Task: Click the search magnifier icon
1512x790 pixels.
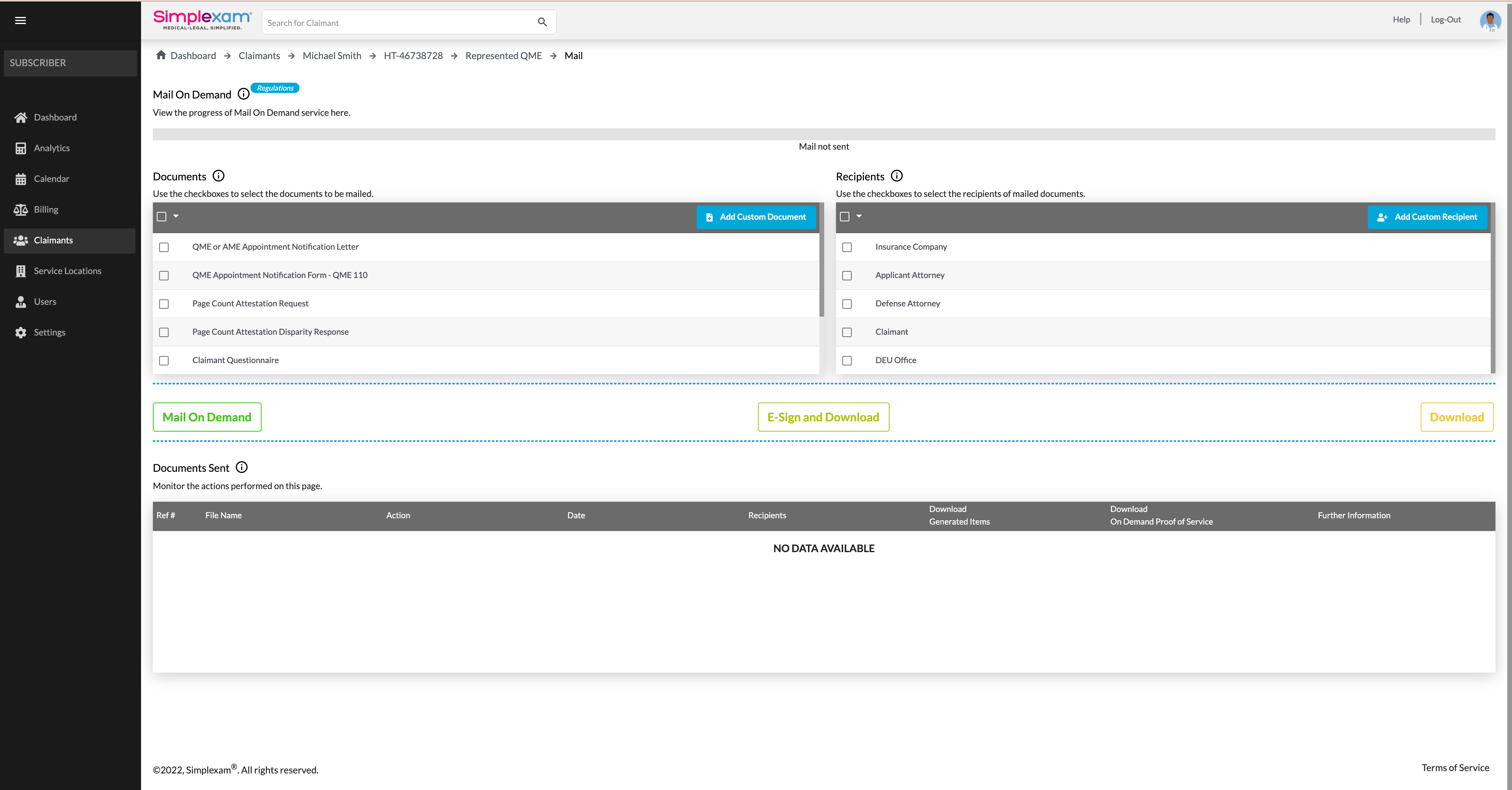Action: pyautogui.click(x=542, y=22)
